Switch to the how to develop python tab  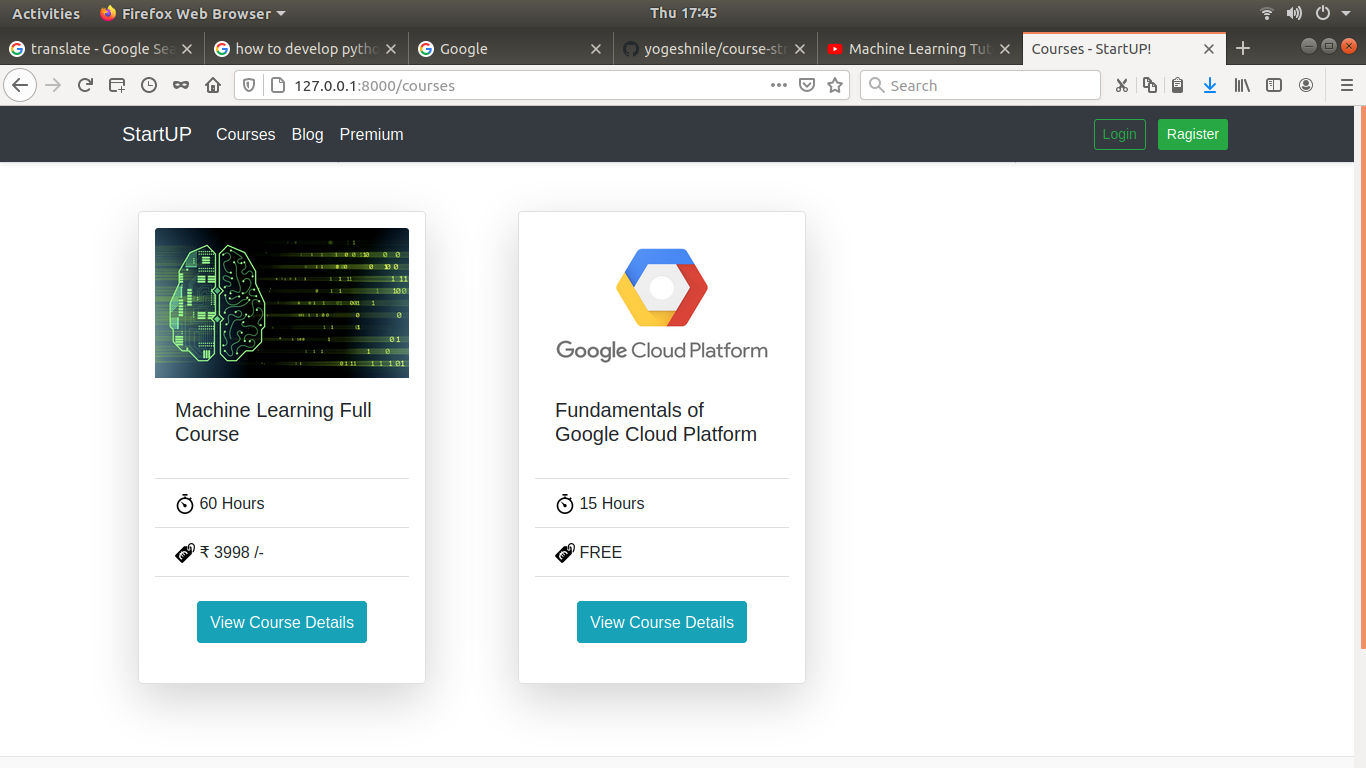(x=306, y=48)
